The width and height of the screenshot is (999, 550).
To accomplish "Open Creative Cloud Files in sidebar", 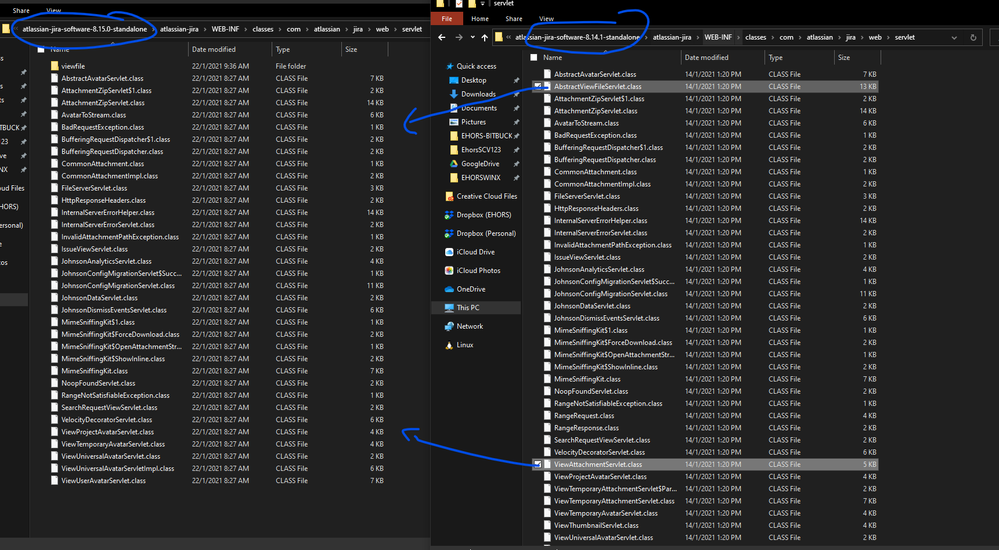I will [487, 196].
